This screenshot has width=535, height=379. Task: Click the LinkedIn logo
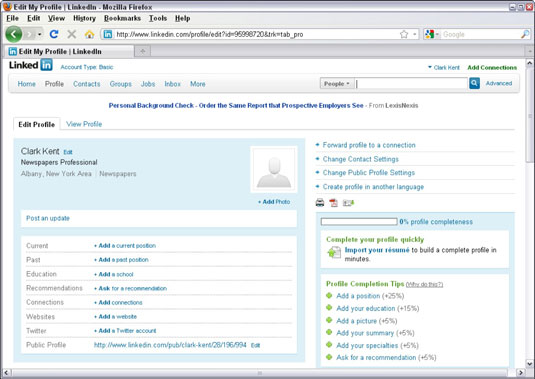(x=31, y=65)
